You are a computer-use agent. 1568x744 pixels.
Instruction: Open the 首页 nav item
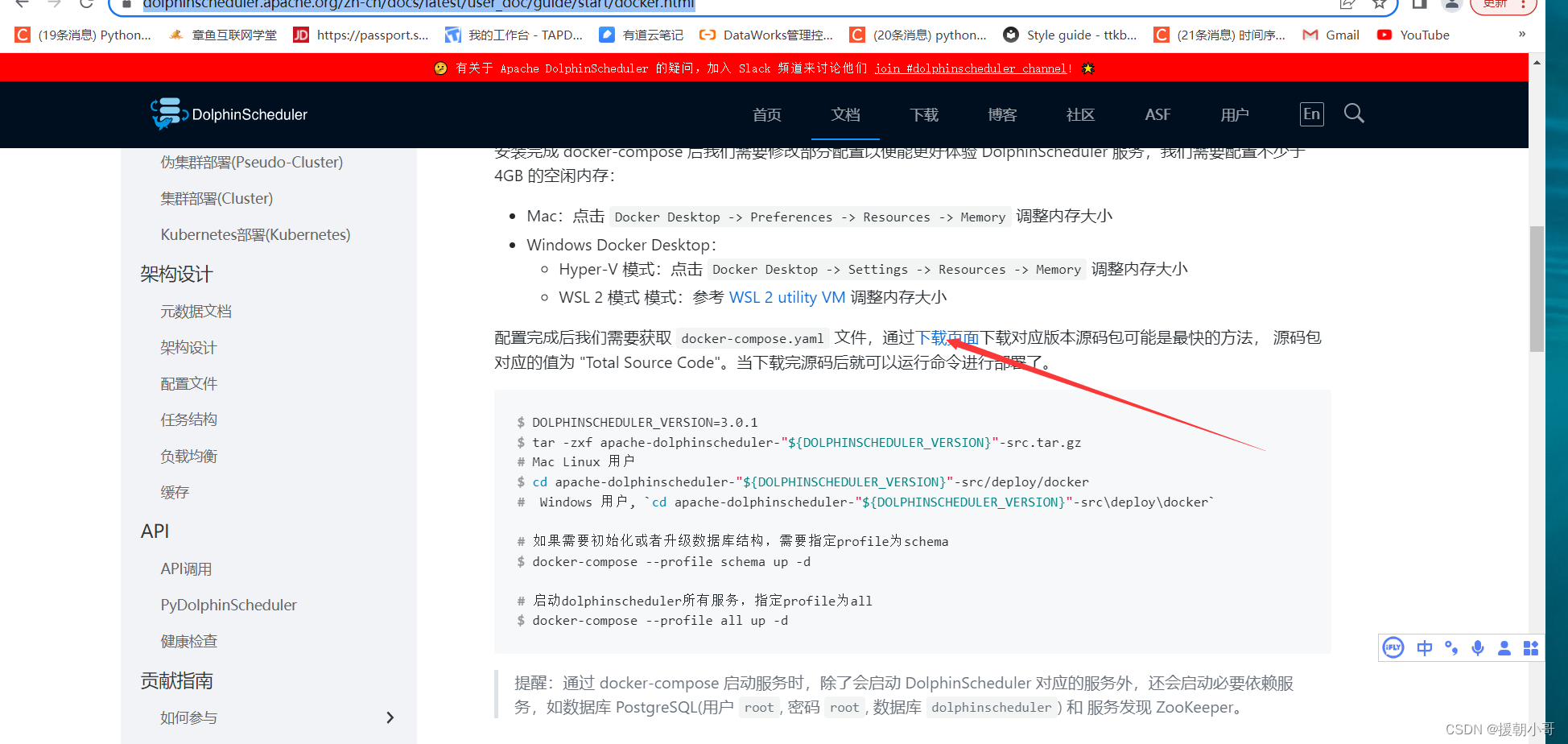tap(766, 114)
